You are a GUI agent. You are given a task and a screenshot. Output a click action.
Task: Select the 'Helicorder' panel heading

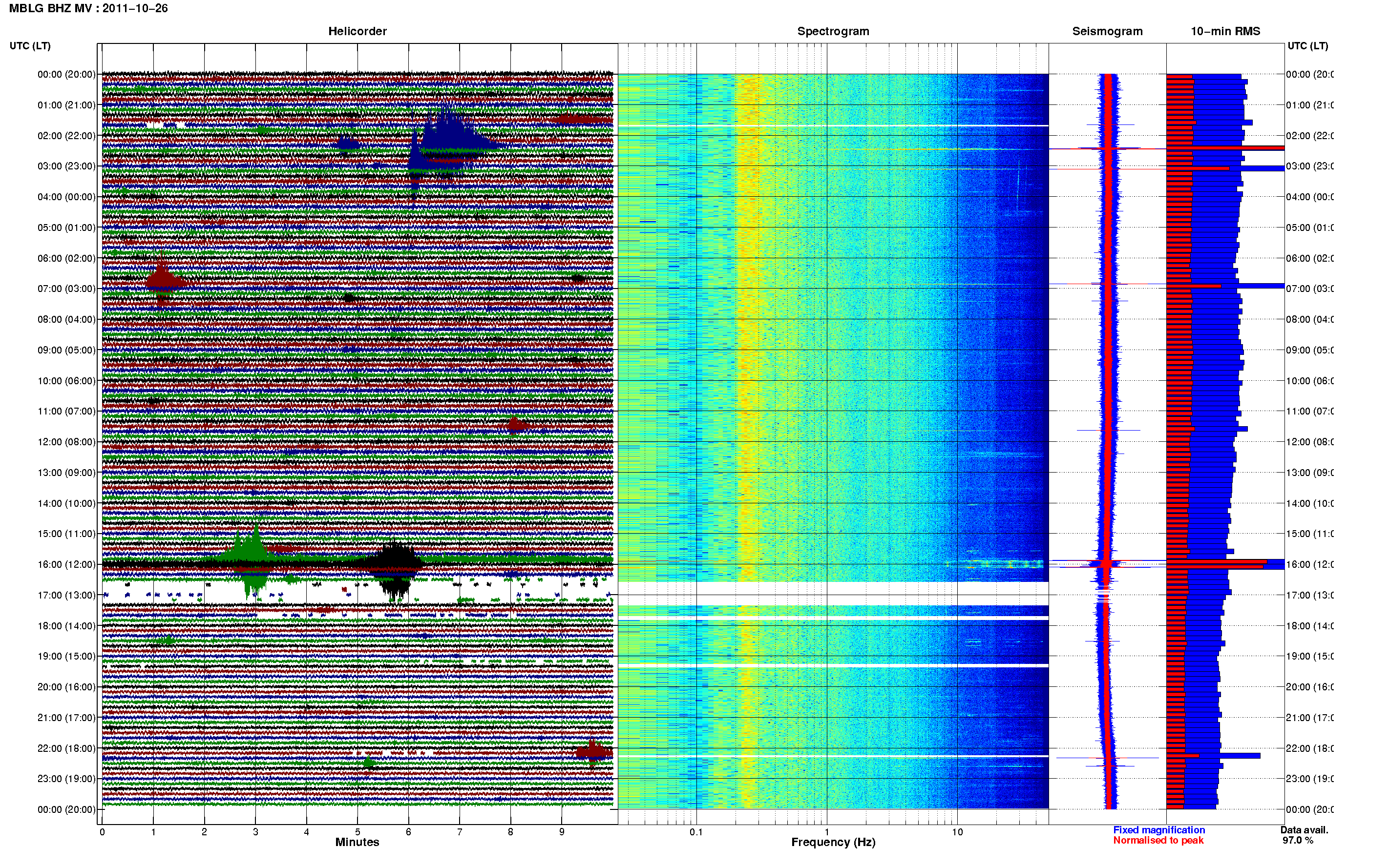(x=357, y=31)
